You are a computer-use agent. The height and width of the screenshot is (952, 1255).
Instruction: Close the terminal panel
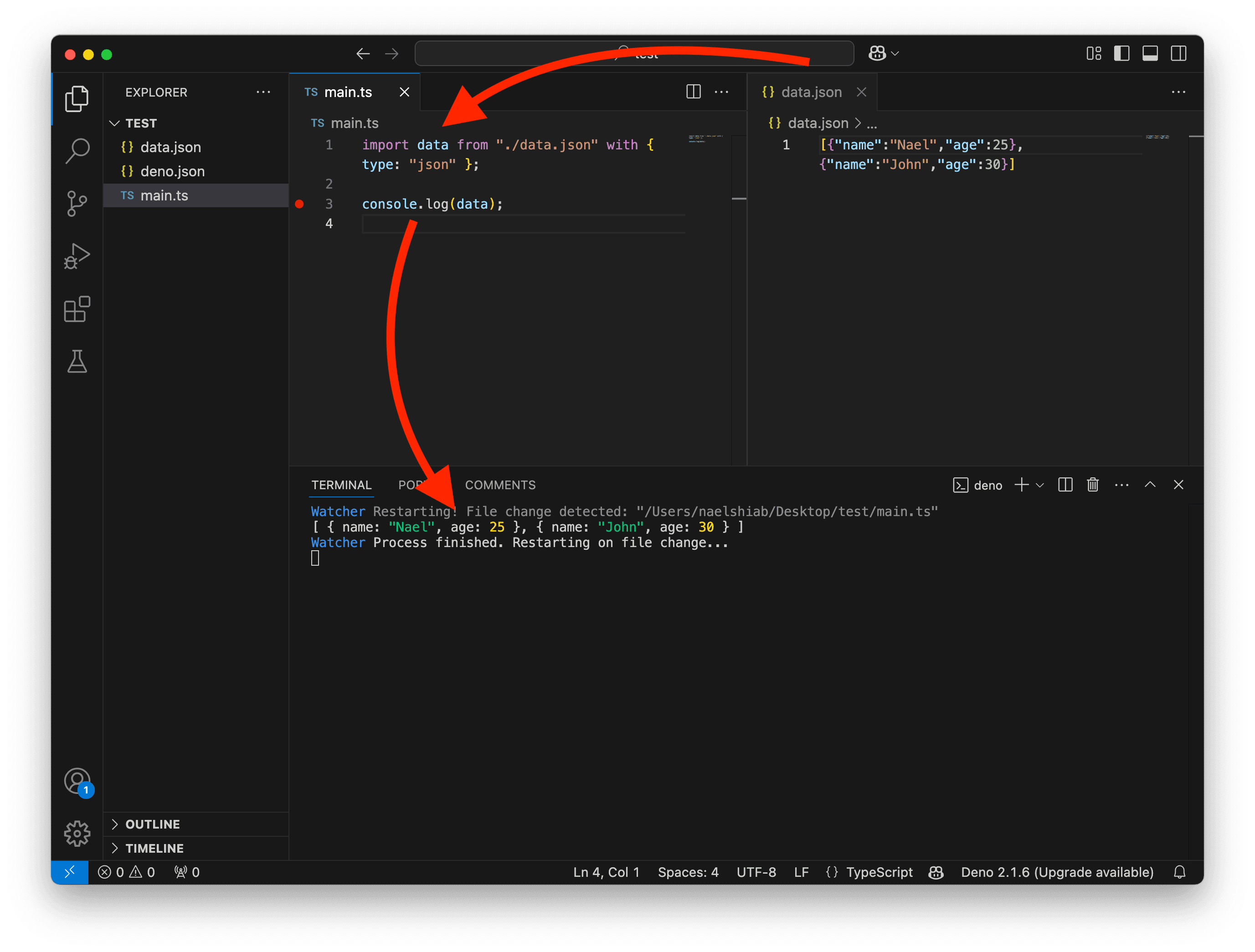point(1178,485)
